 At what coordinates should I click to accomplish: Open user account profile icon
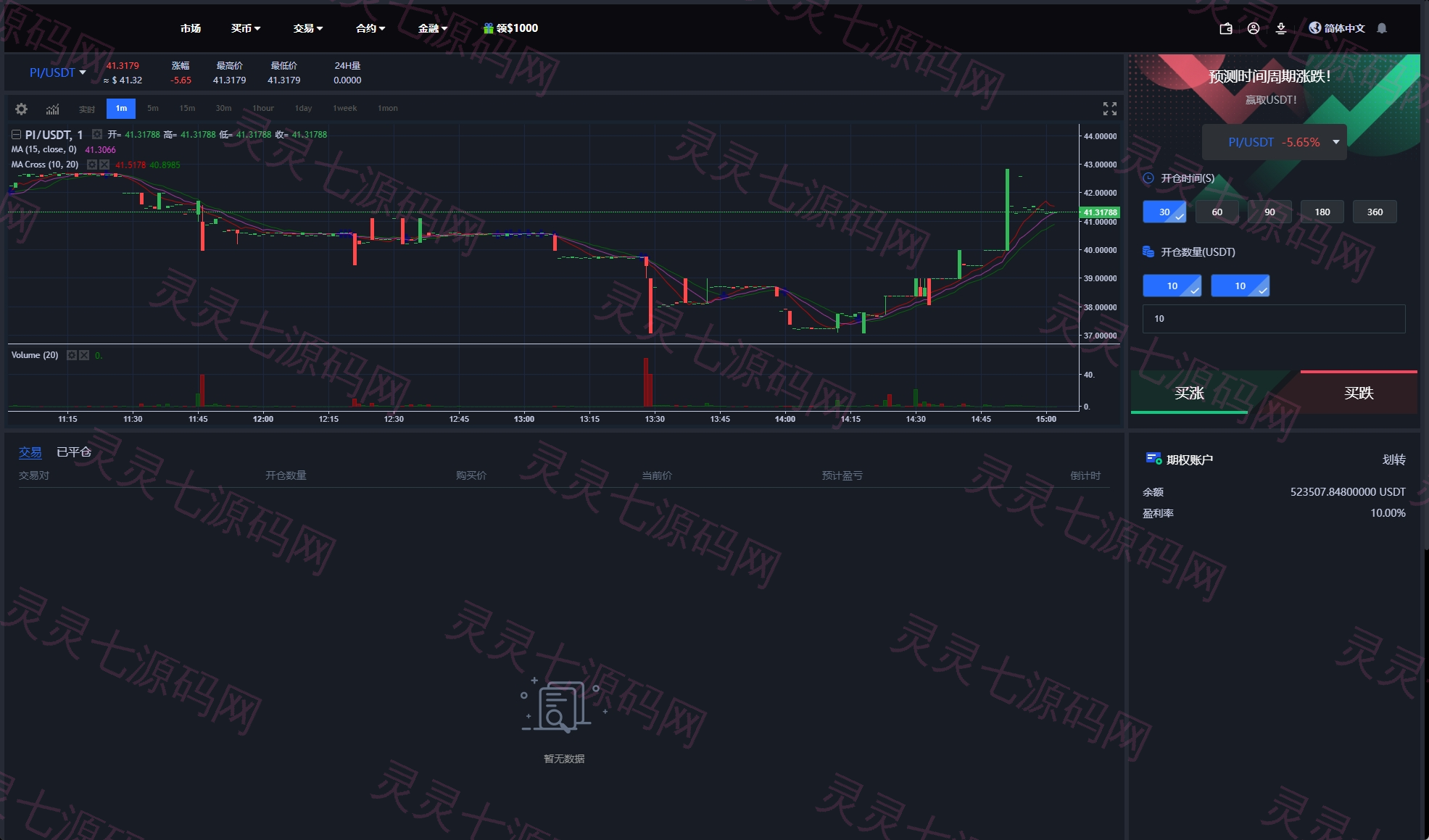click(1254, 28)
